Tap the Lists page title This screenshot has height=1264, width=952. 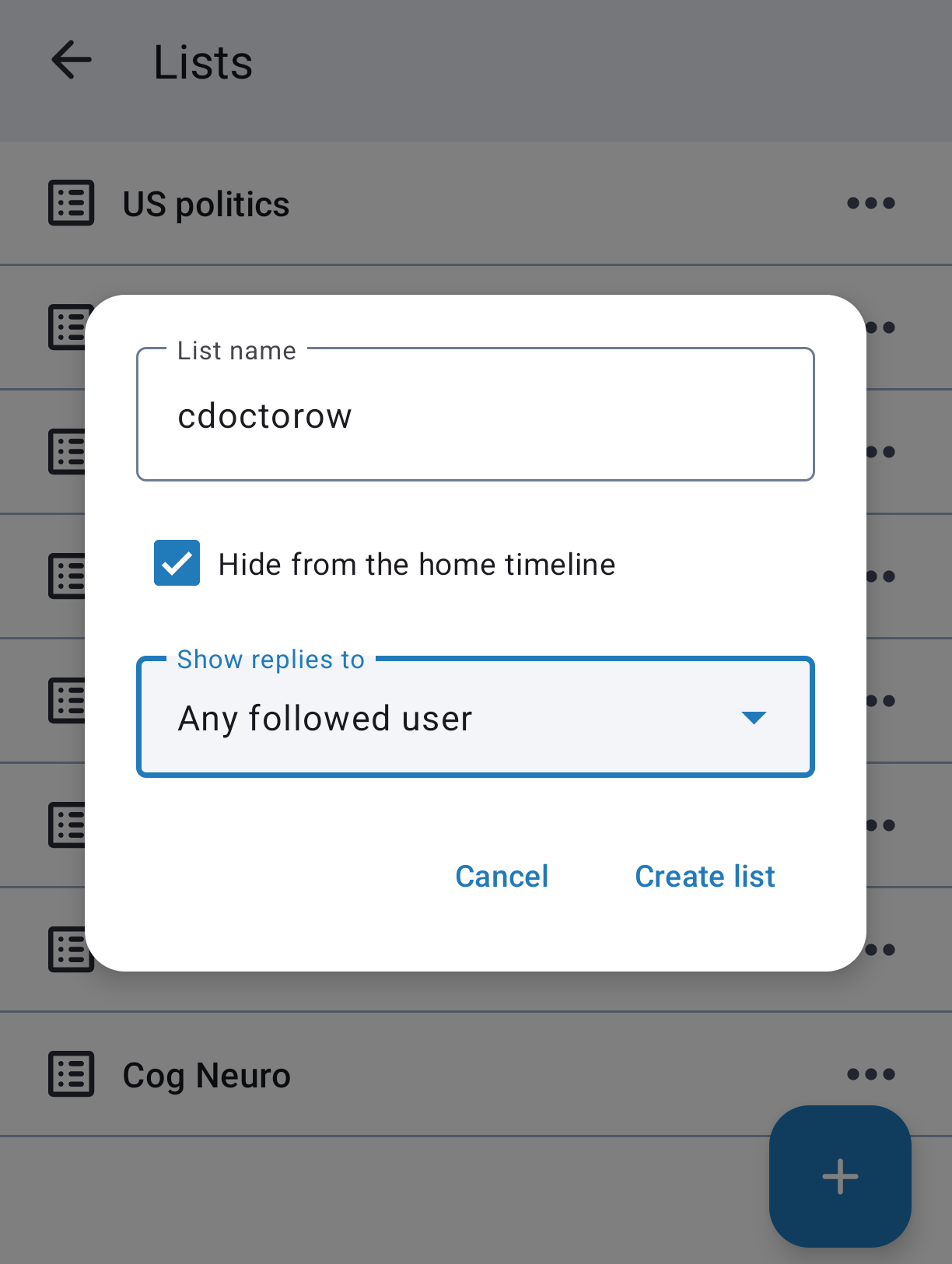[x=203, y=62]
